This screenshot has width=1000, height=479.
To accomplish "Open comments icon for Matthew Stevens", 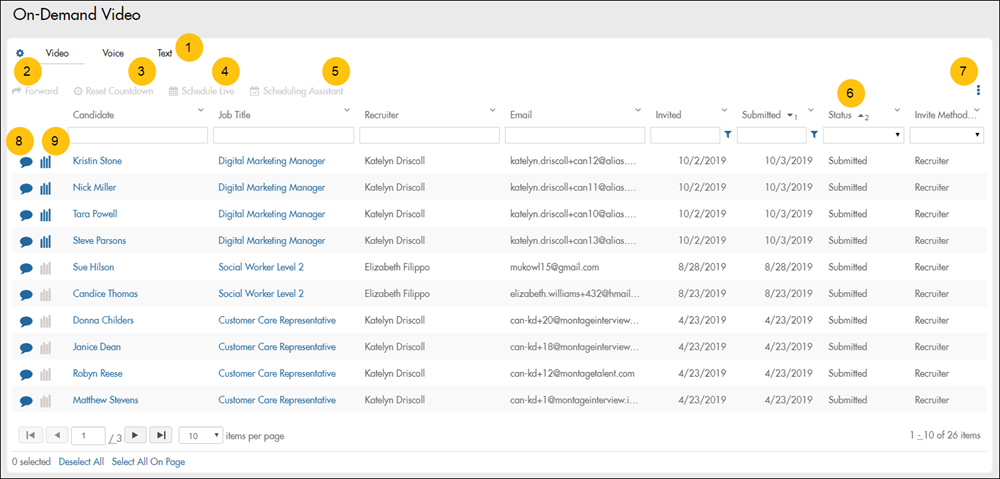I will click(x=25, y=400).
